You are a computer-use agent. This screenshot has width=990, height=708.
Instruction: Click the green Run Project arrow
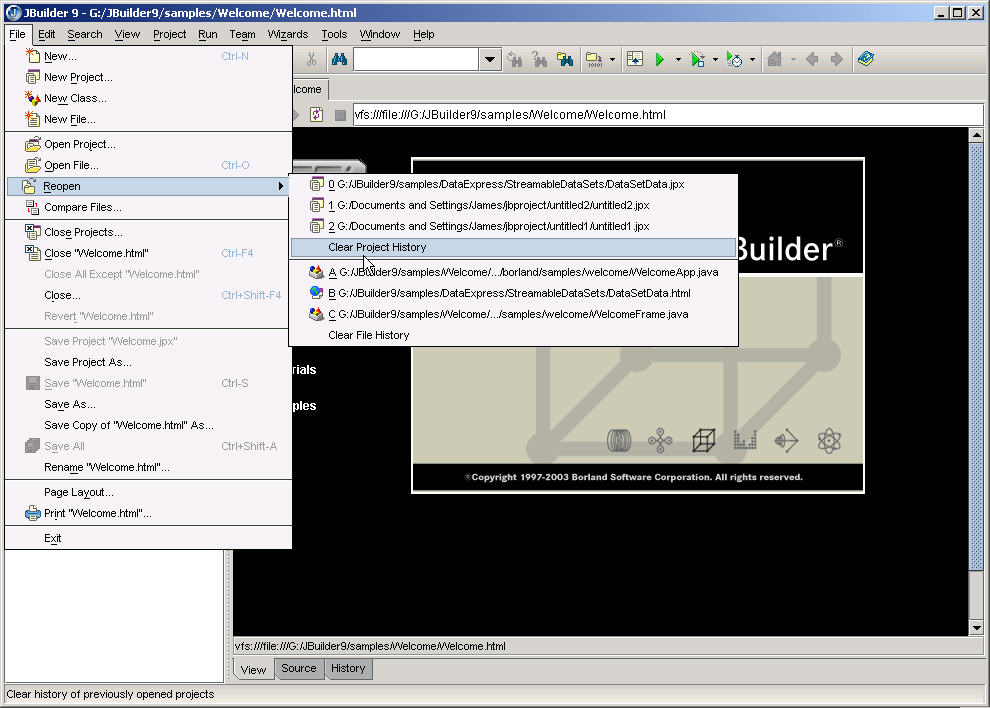click(660, 60)
